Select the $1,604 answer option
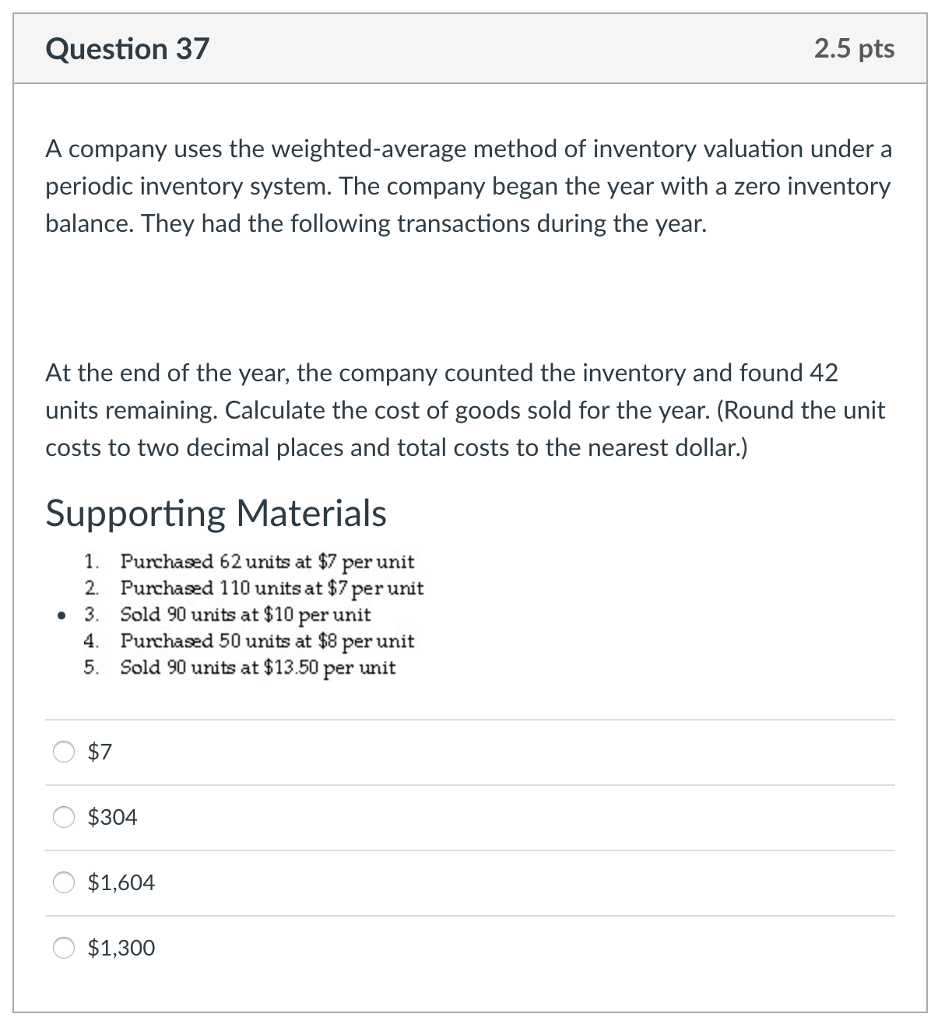The image size is (945, 1024). [63, 882]
